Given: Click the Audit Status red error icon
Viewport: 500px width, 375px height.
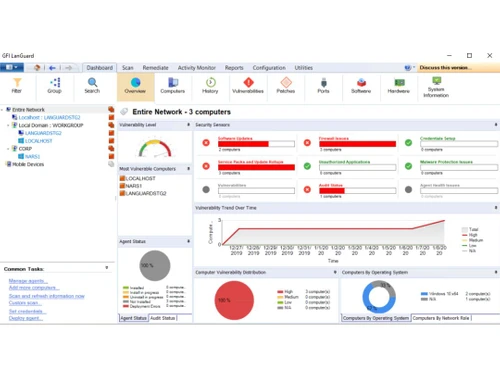Looking at the screenshot, I should click(307, 189).
